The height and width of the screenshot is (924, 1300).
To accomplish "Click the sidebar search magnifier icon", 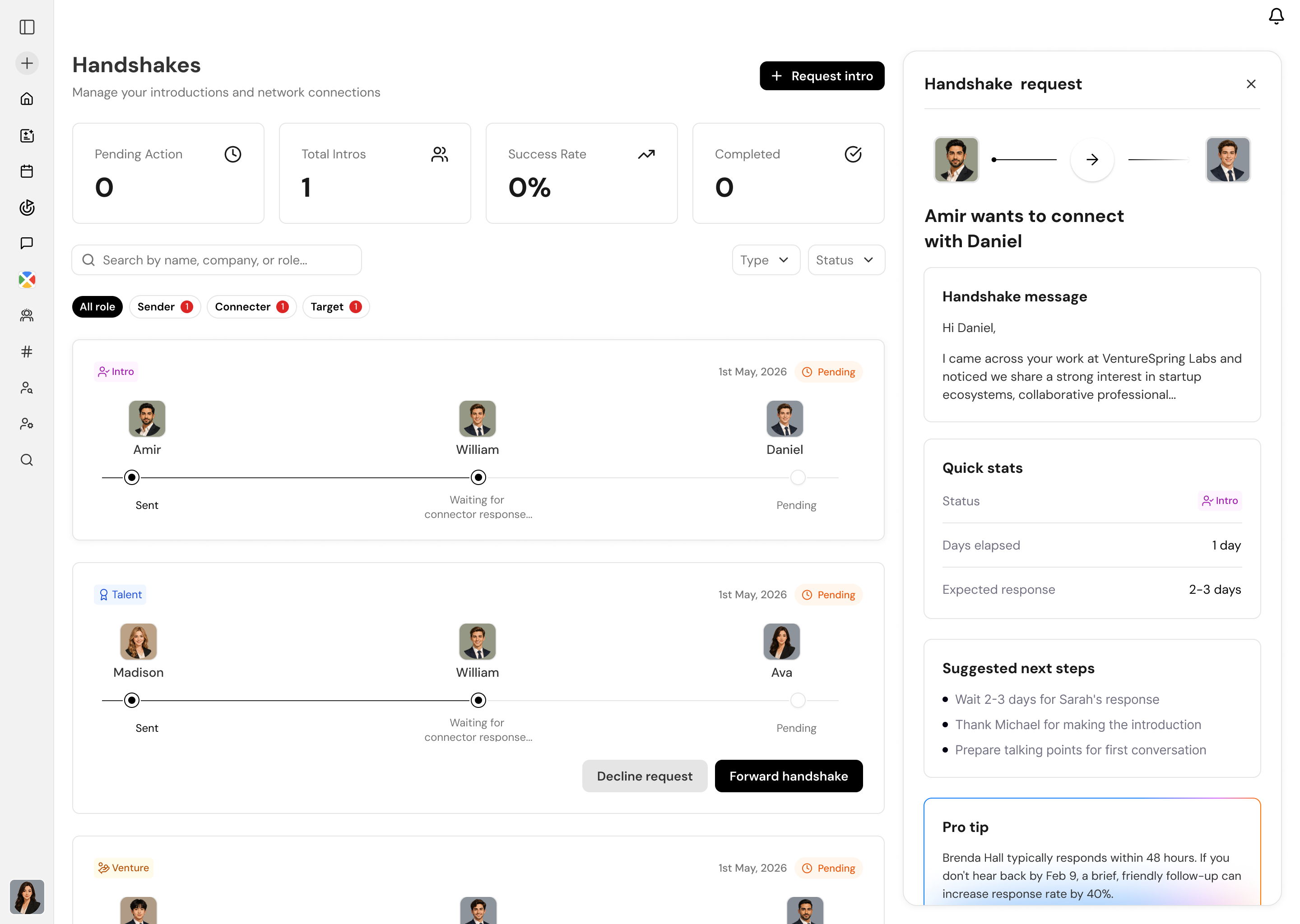I will [x=27, y=460].
